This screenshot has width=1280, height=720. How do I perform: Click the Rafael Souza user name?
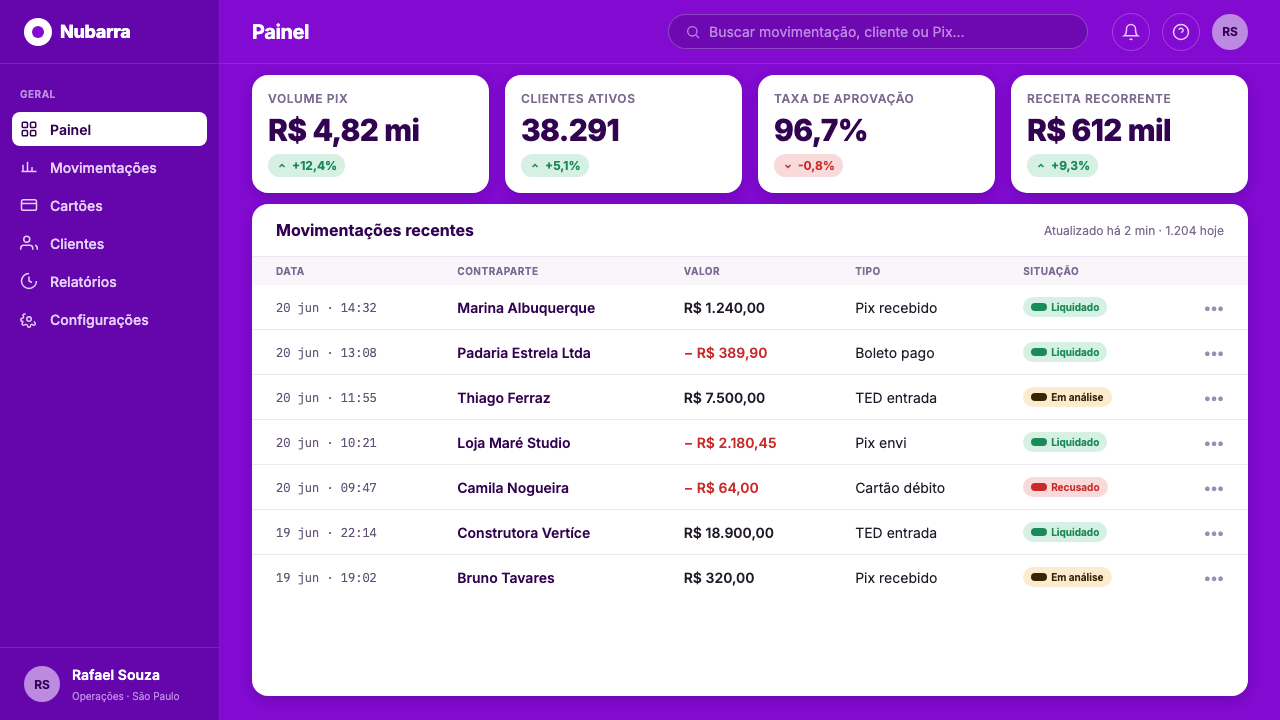coord(116,675)
